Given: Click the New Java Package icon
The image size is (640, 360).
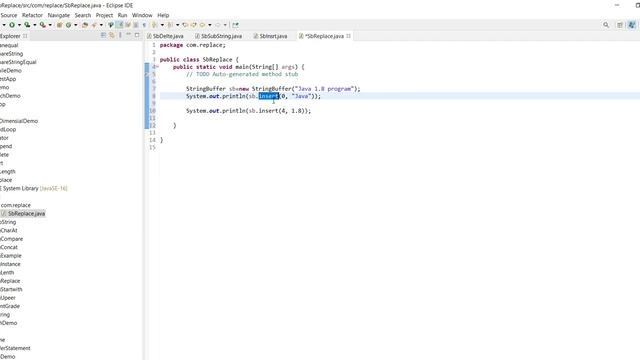Looking at the screenshot, I should click(59, 25).
